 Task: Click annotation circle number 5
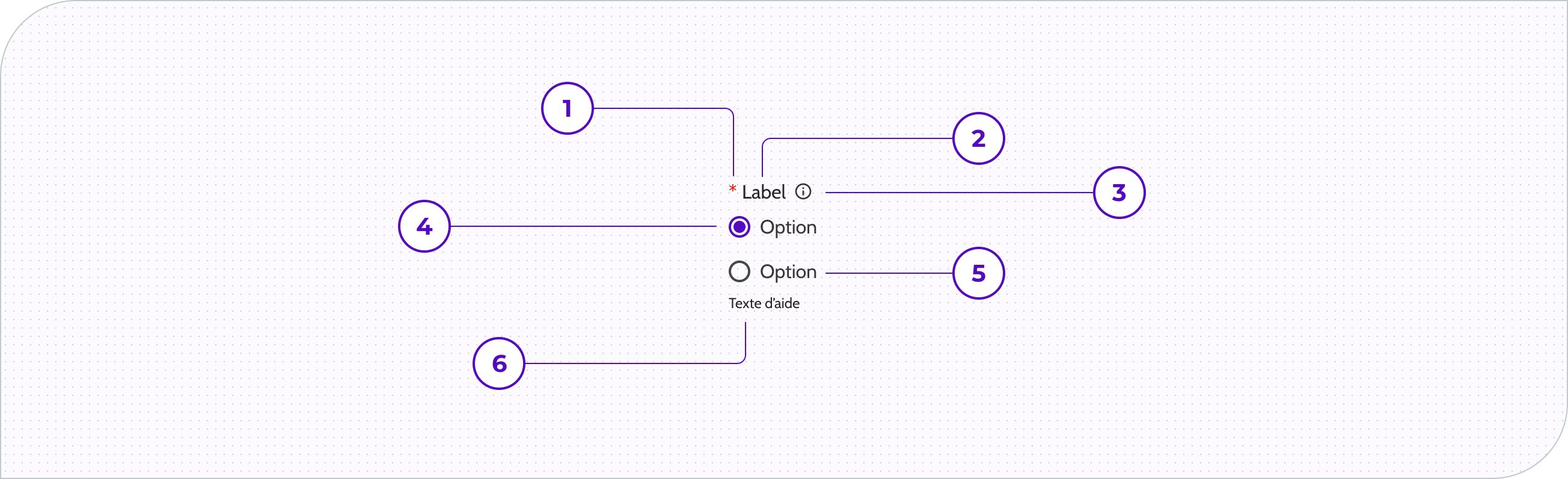[978, 273]
